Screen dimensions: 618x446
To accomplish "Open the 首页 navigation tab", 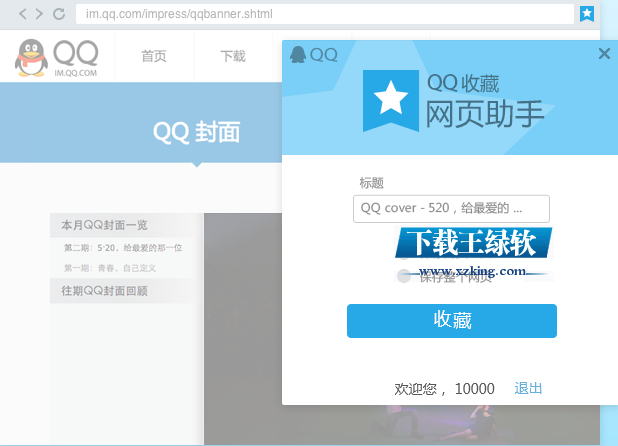I will tap(154, 56).
